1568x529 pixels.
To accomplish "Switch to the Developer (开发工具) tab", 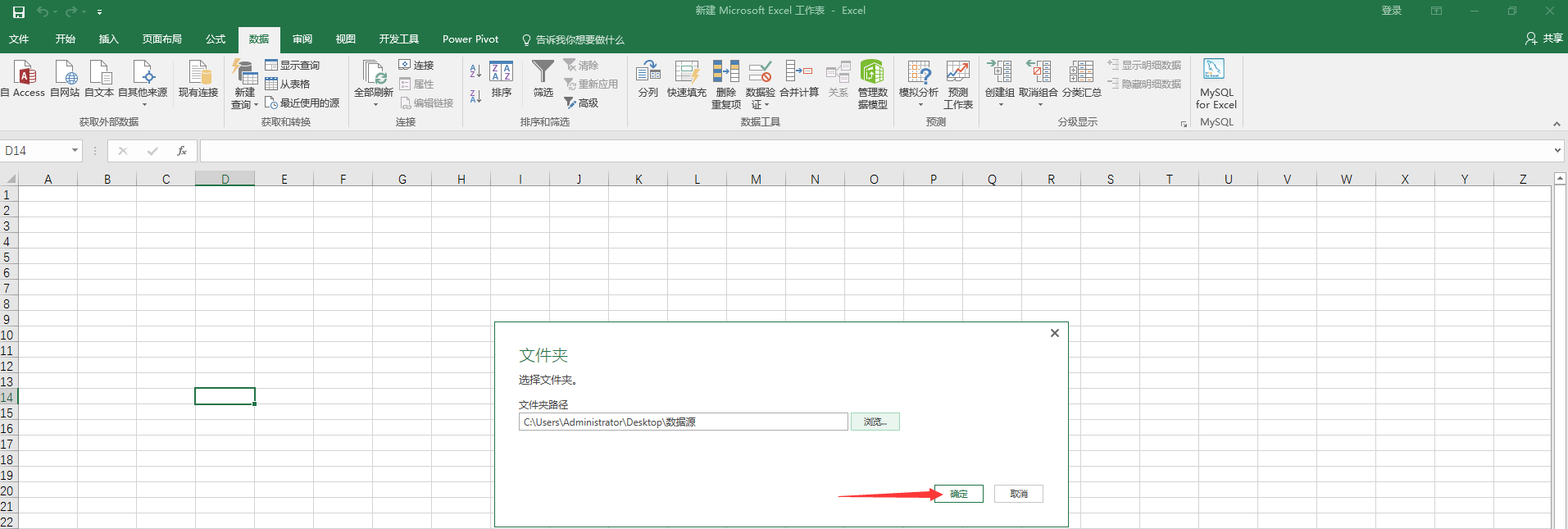I will (x=399, y=39).
